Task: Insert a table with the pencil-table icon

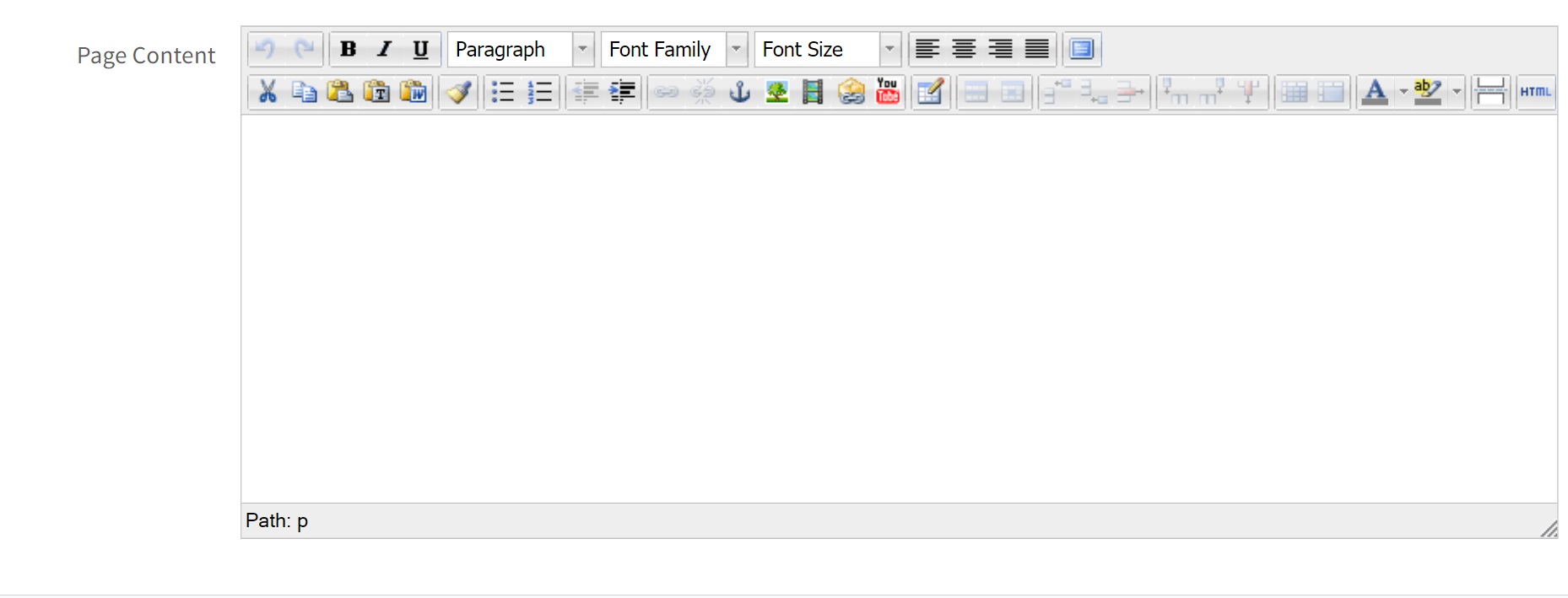Action: tap(930, 92)
